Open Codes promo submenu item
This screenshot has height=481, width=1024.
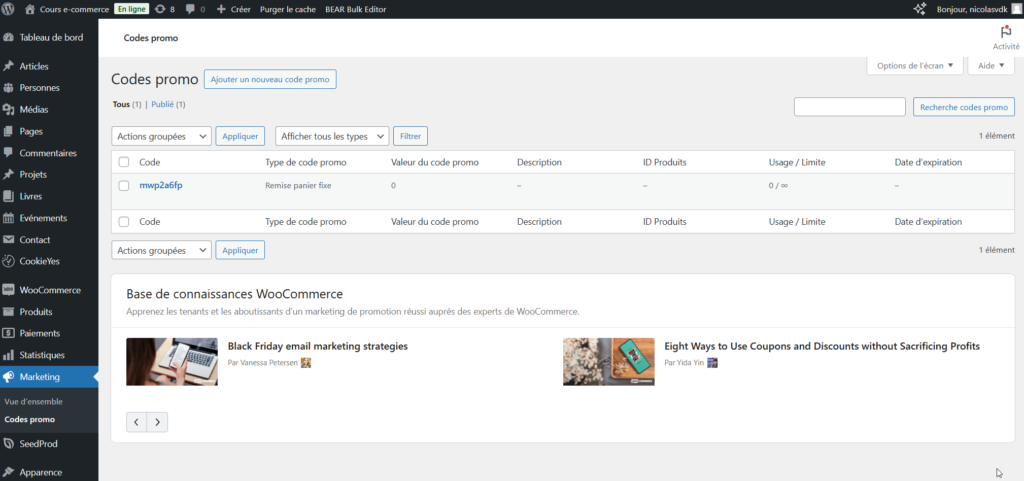[29, 419]
